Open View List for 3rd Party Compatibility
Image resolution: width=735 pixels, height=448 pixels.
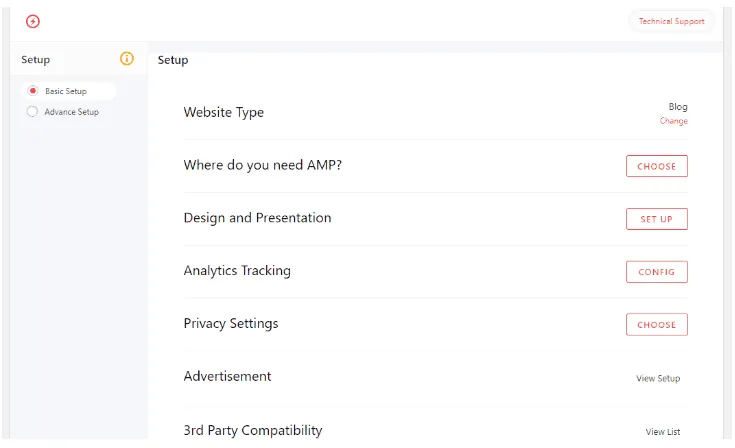pos(662,432)
